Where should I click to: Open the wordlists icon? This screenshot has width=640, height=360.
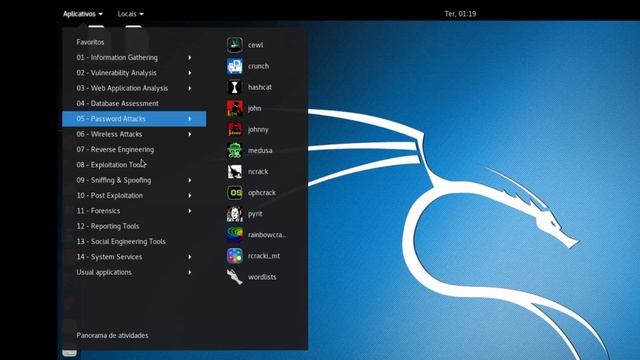pyautogui.click(x=235, y=277)
